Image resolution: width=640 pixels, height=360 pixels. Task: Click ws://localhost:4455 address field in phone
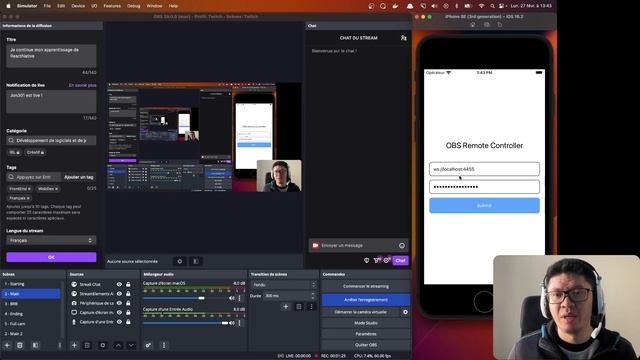[x=484, y=169]
